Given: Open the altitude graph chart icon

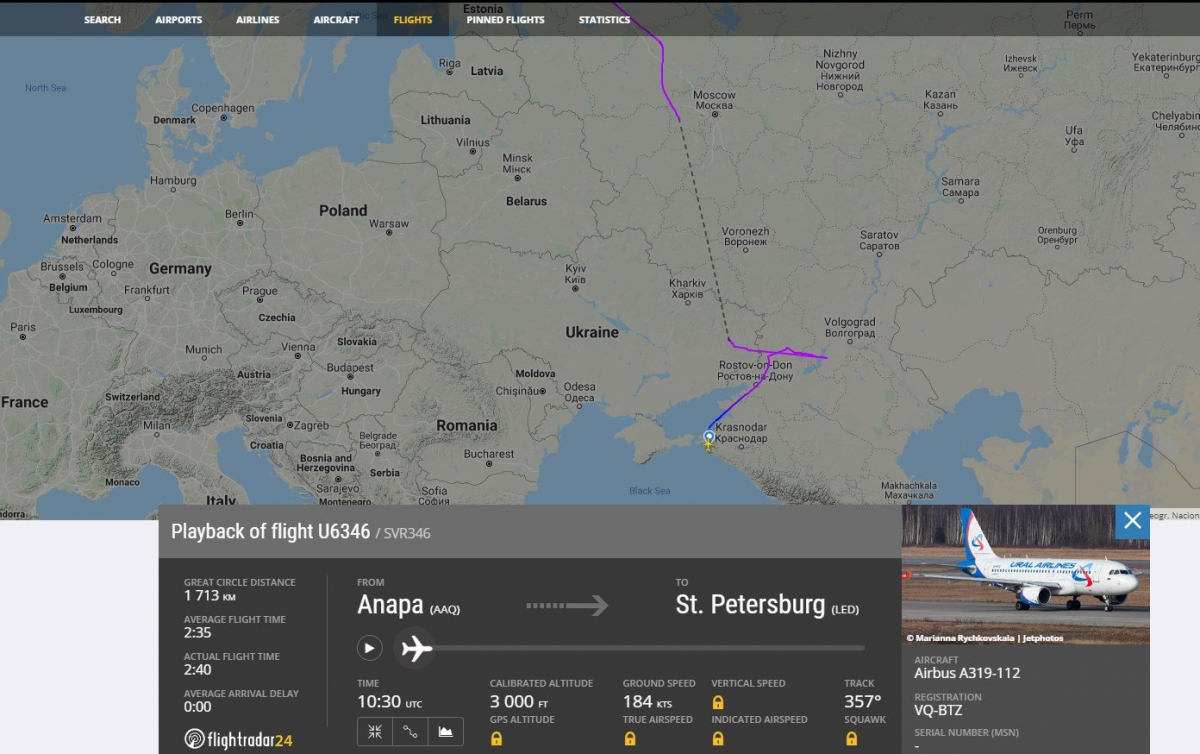Looking at the screenshot, I should tap(446, 731).
